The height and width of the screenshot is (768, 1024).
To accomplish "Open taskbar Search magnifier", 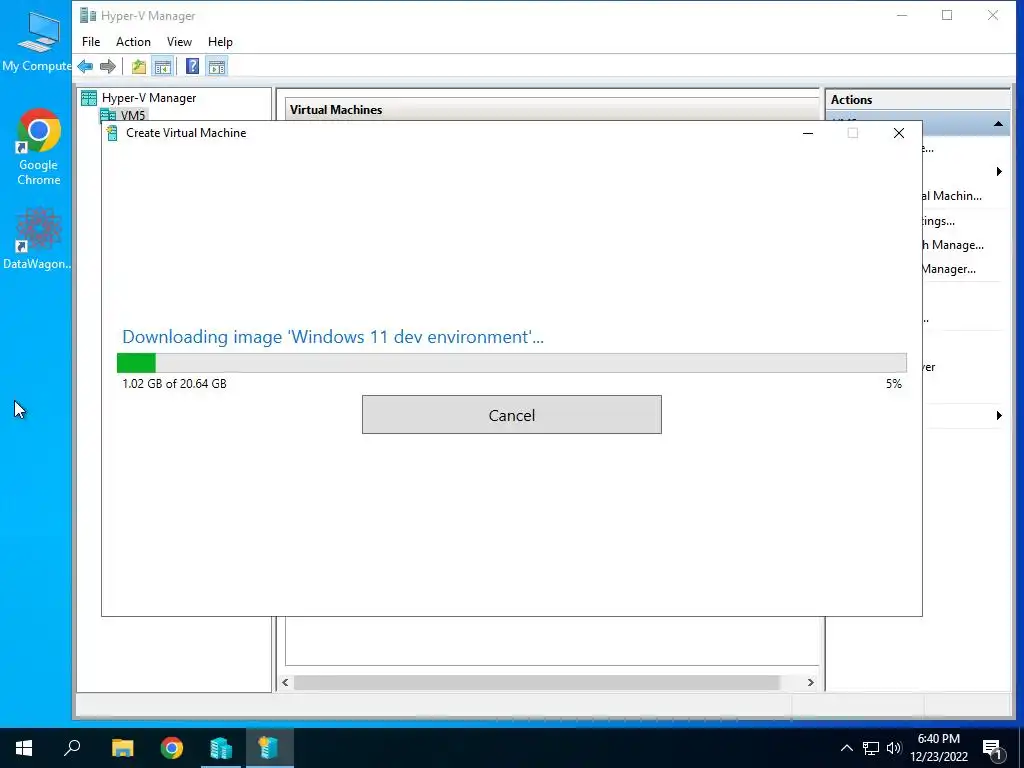I will click(x=72, y=748).
